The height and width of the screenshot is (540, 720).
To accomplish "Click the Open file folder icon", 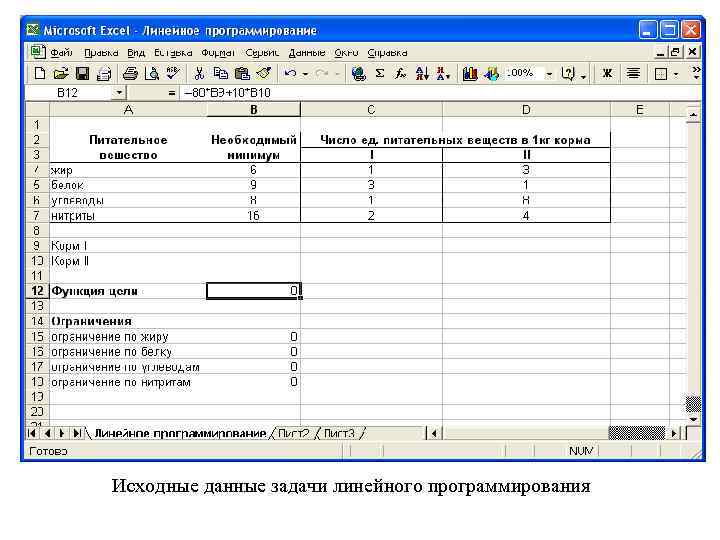I will pyautogui.click(x=61, y=73).
